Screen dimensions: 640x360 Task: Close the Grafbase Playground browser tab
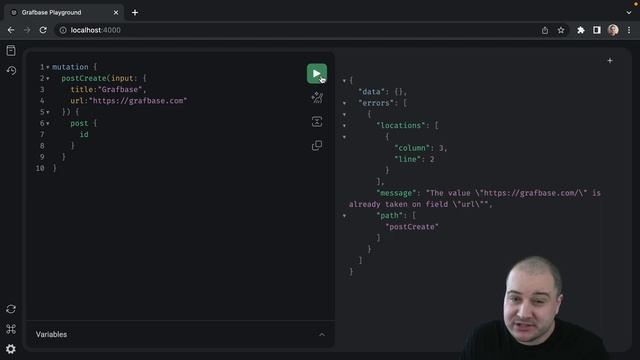tap(116, 13)
